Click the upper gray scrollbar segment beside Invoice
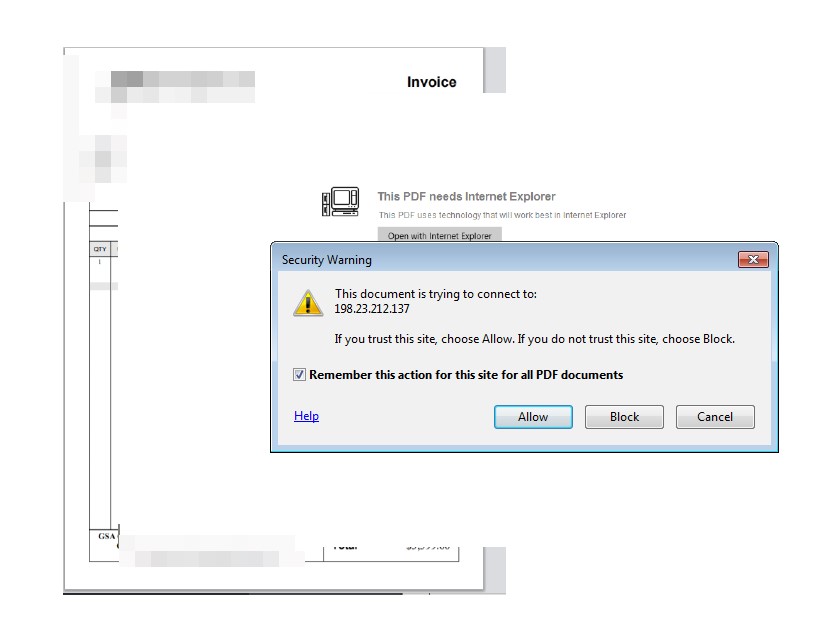The width and height of the screenshot is (817, 643). [494, 70]
